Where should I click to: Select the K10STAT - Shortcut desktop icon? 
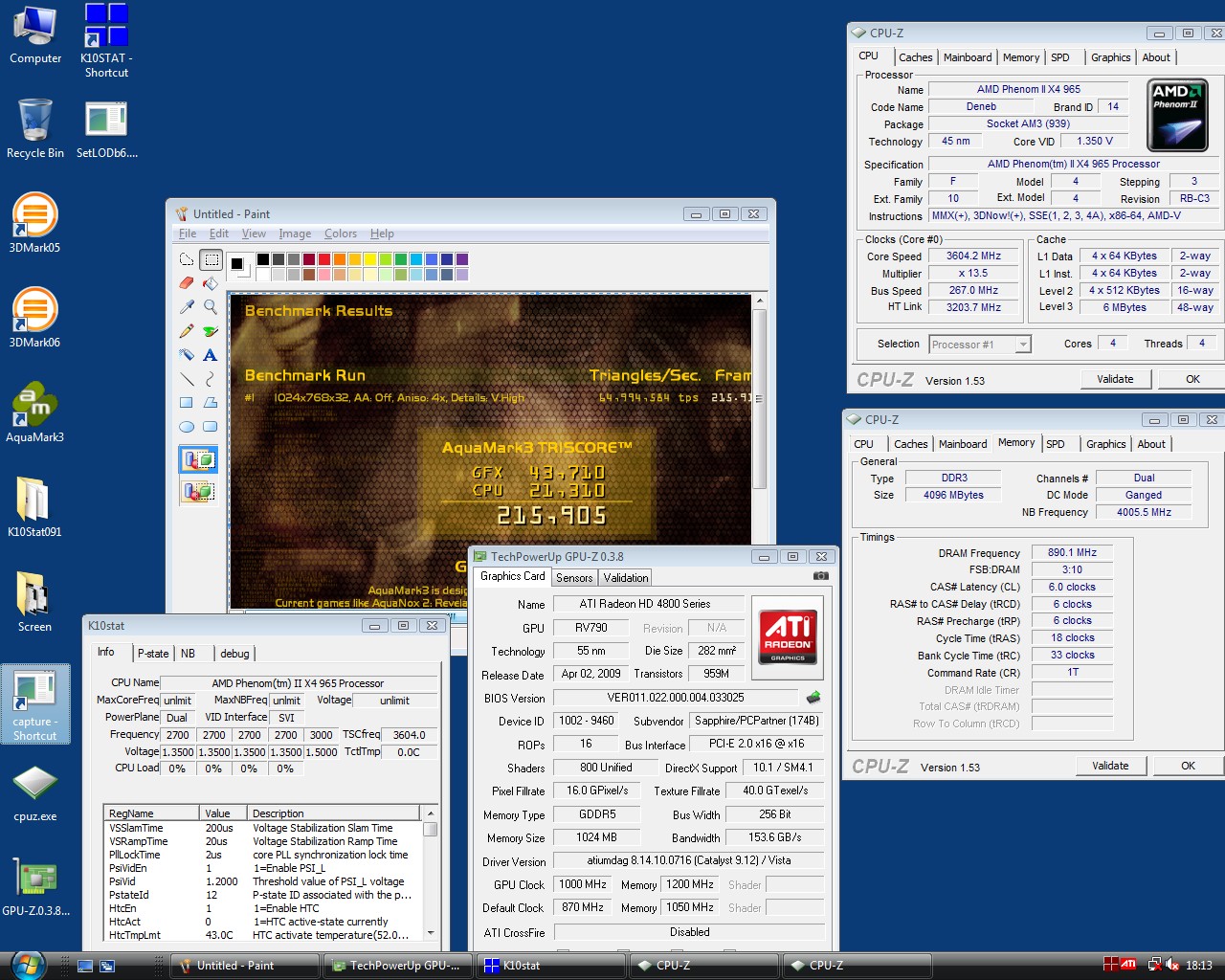pyautogui.click(x=106, y=41)
